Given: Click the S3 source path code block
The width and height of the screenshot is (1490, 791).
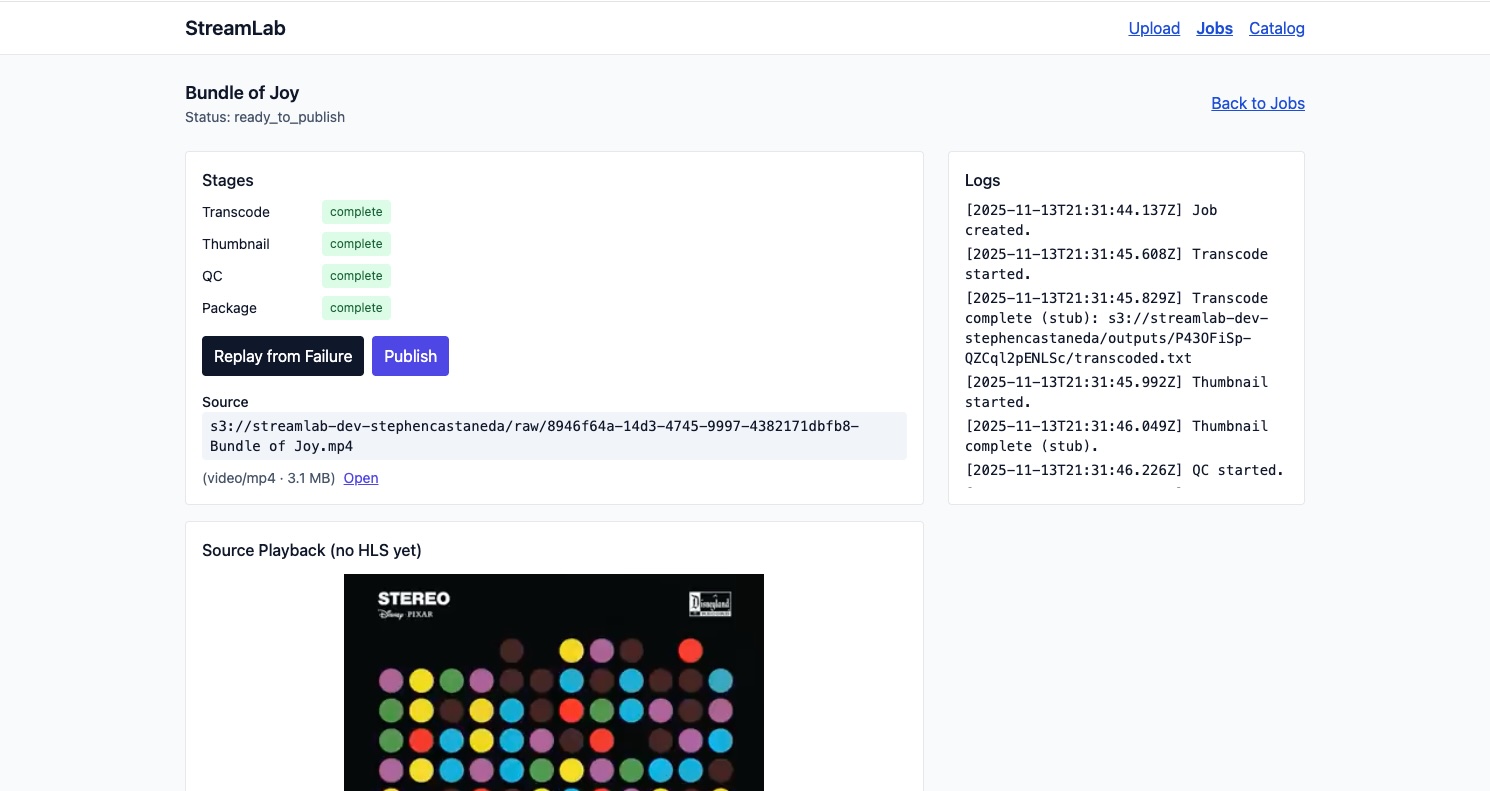Looking at the screenshot, I should pyautogui.click(x=554, y=436).
